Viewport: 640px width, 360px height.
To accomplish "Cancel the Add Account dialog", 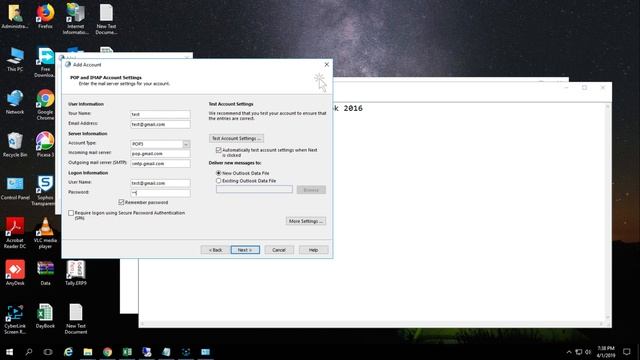I will coord(279,250).
